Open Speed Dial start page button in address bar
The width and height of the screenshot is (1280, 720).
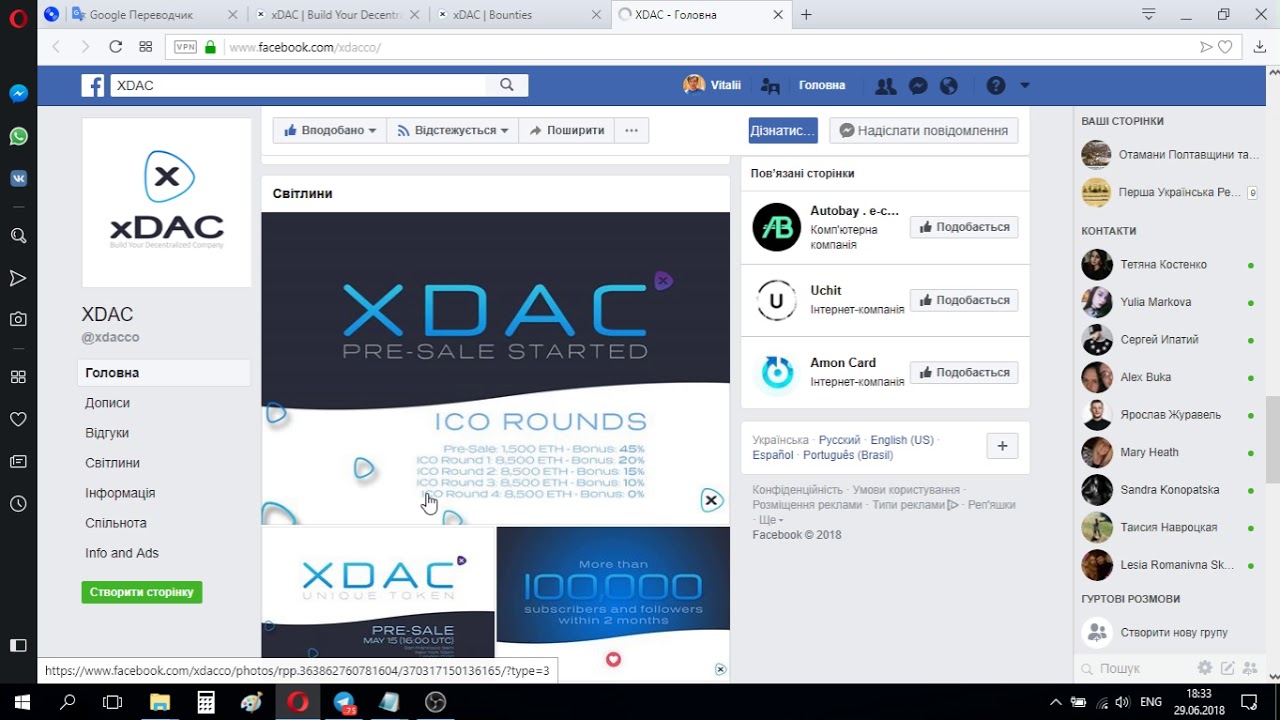(x=145, y=47)
